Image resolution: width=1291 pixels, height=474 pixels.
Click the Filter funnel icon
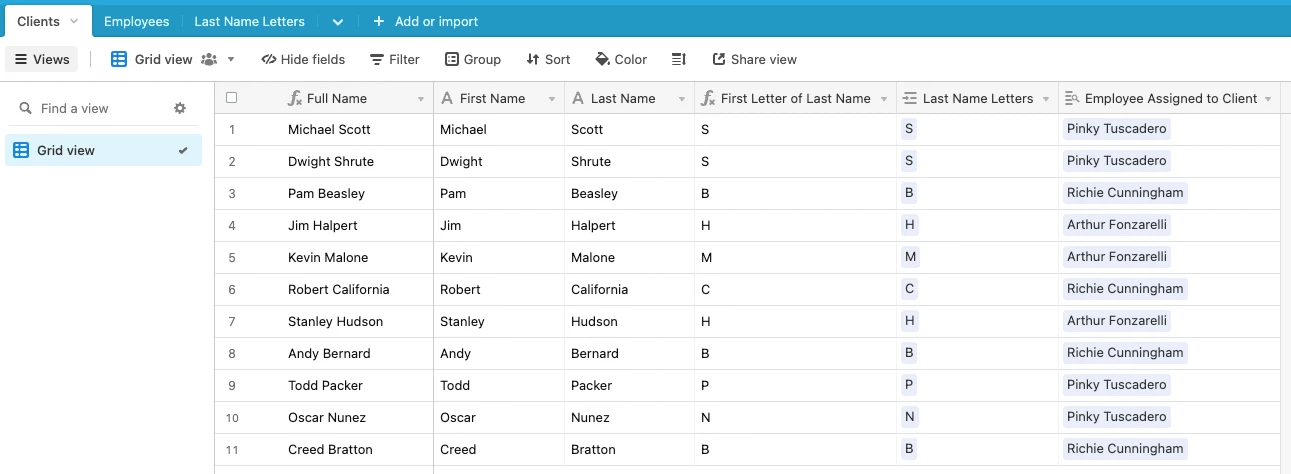(x=377, y=60)
